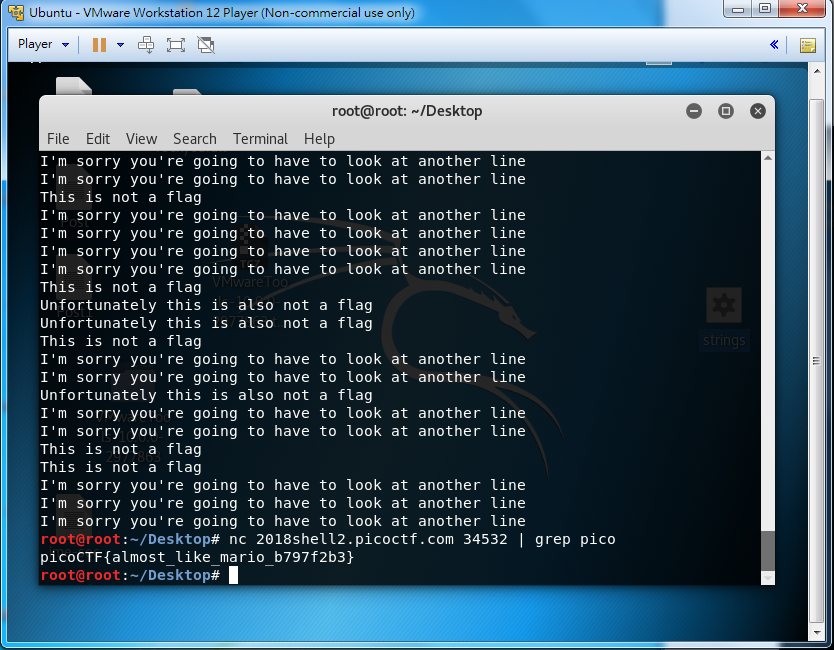Click the terminal title root@root: ~/Desktop

(407, 111)
